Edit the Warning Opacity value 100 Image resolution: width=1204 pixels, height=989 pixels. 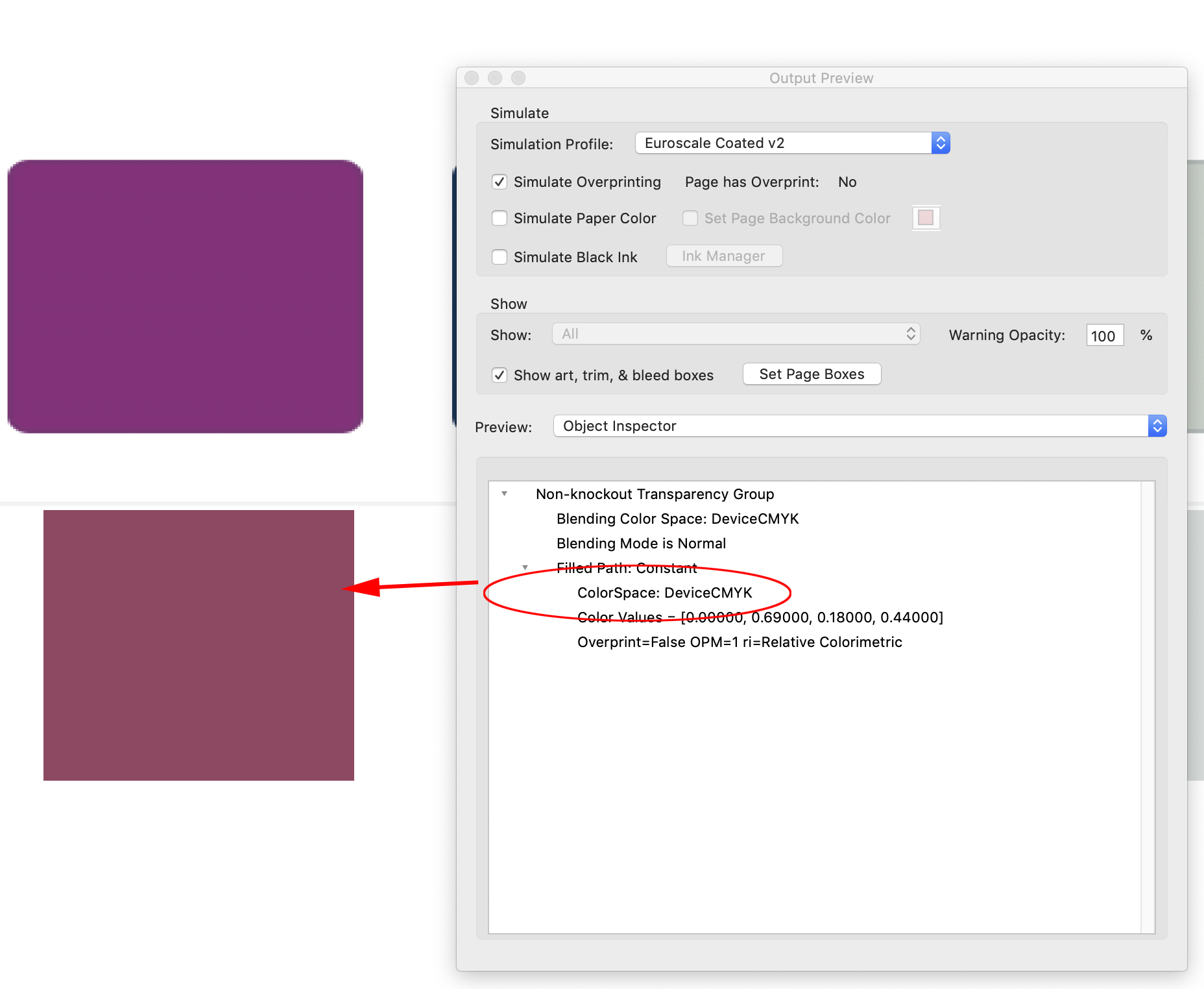click(1104, 335)
